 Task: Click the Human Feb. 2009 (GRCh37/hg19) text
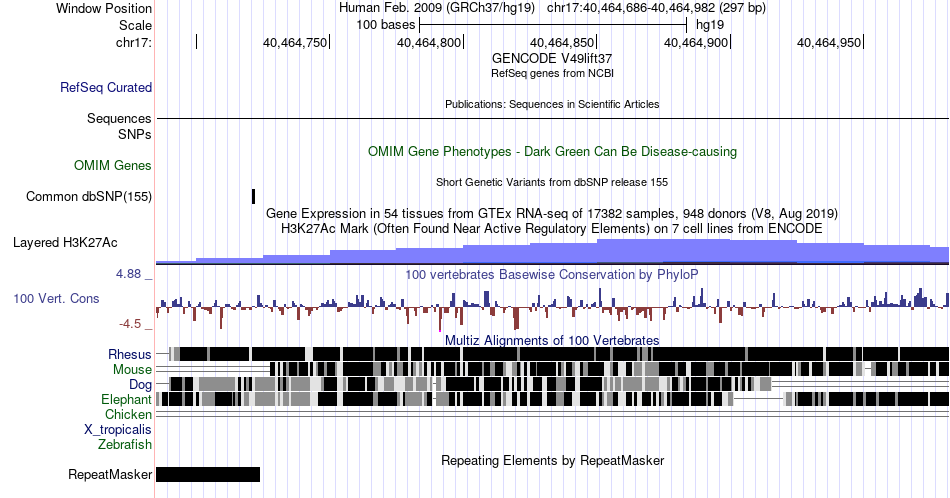tap(437, 8)
